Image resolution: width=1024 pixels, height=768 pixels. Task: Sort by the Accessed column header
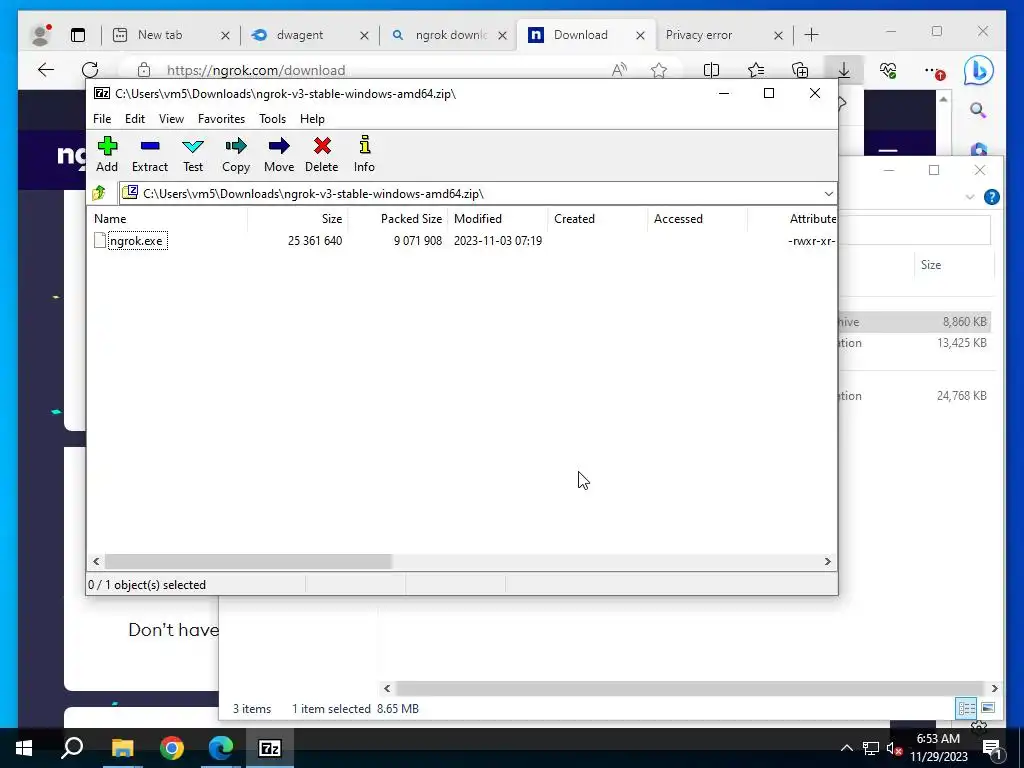pyautogui.click(x=697, y=219)
